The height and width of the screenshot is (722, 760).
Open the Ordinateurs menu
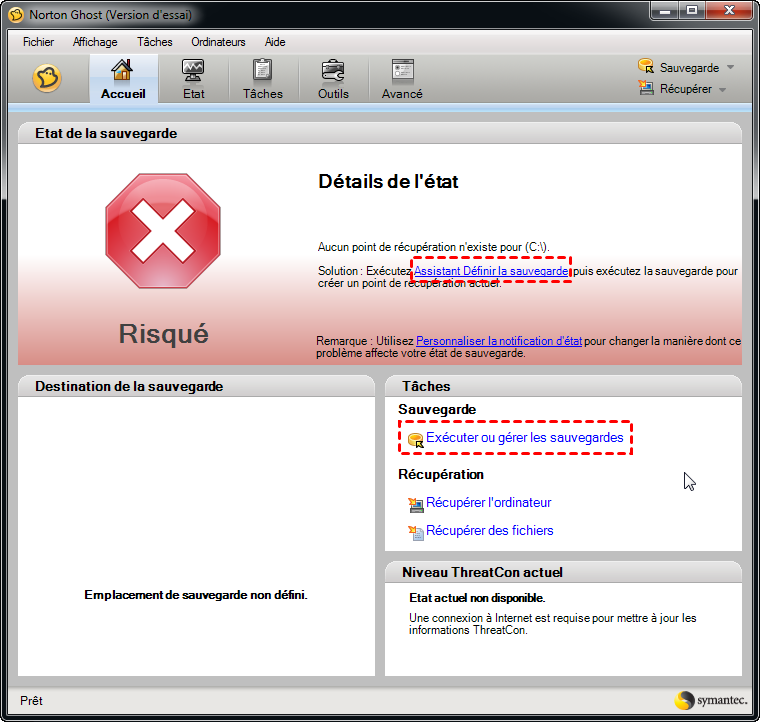pos(218,42)
